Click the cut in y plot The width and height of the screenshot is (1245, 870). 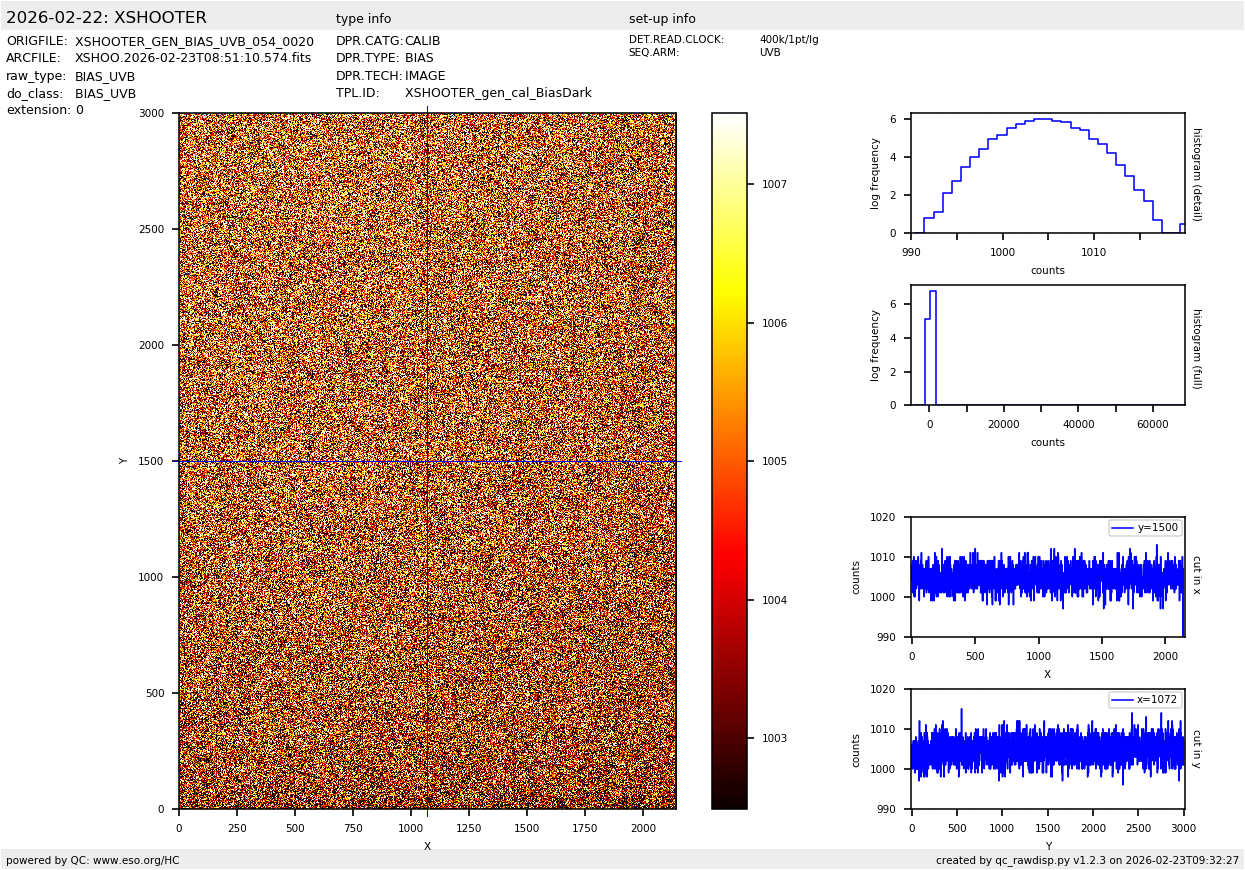coord(1047,749)
